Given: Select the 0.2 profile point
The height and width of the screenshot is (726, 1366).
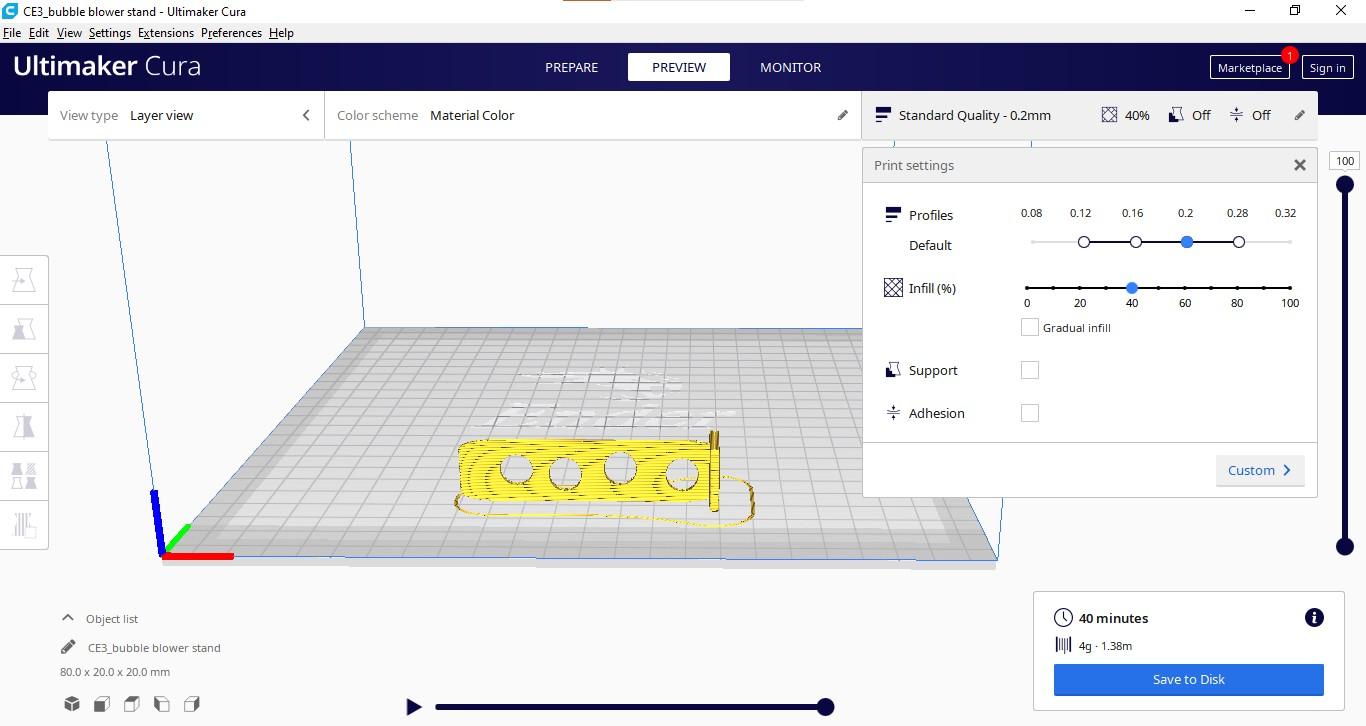Looking at the screenshot, I should tap(1187, 242).
